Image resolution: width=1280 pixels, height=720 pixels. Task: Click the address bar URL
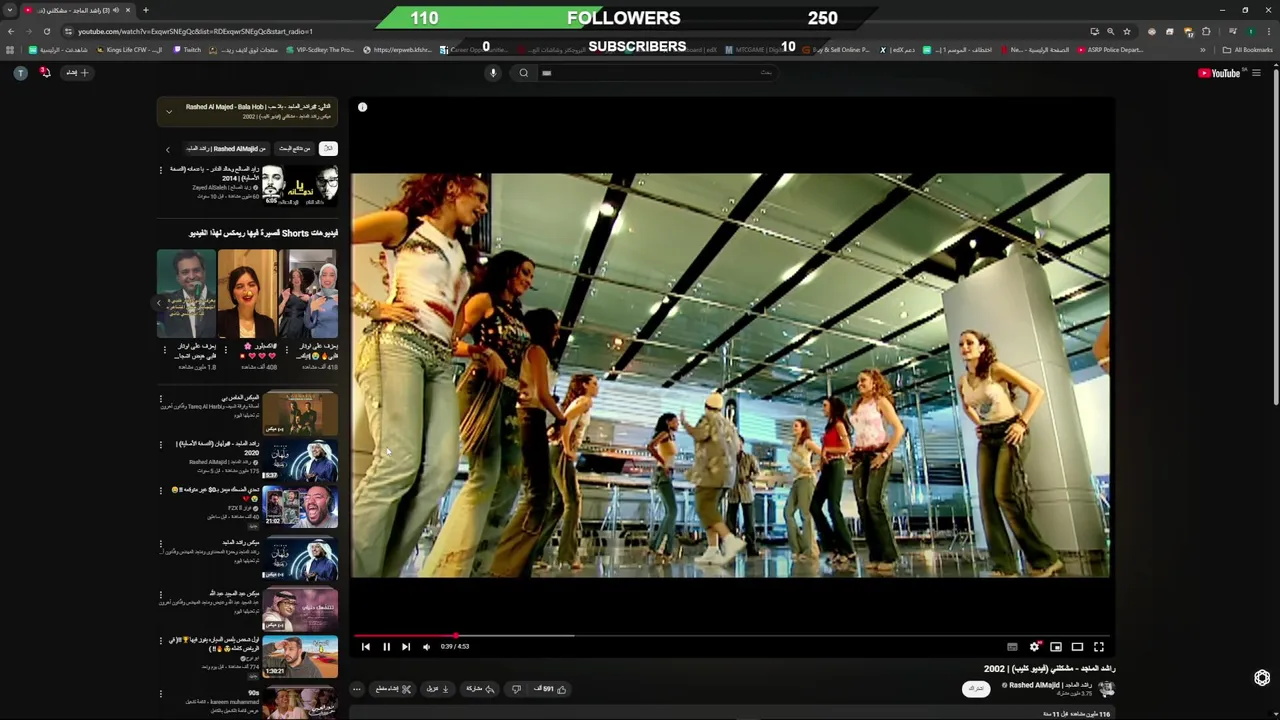click(x=195, y=31)
